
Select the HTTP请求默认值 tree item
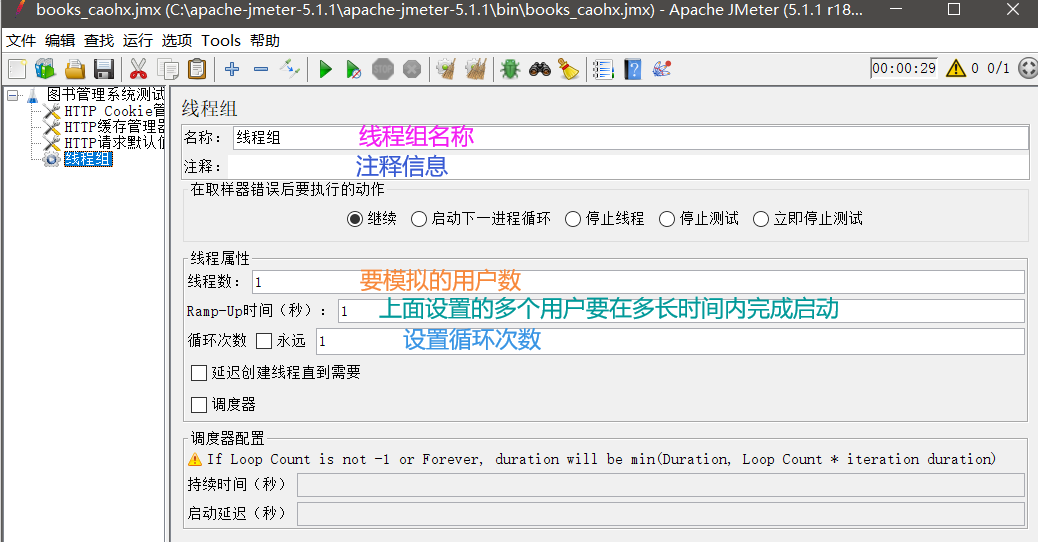[114, 143]
